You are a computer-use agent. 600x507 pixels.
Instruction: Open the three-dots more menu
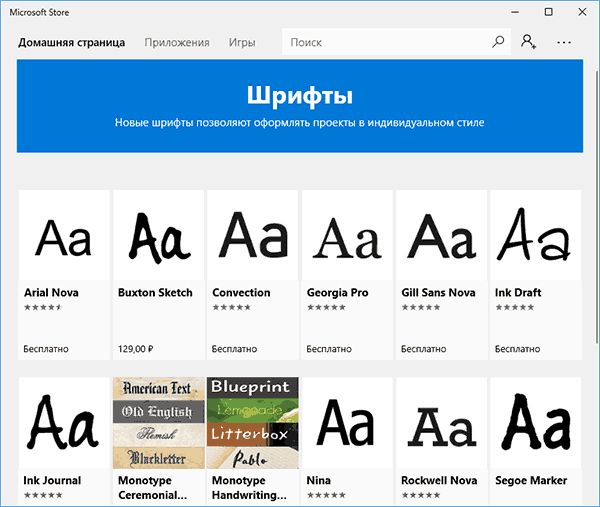pyautogui.click(x=564, y=42)
